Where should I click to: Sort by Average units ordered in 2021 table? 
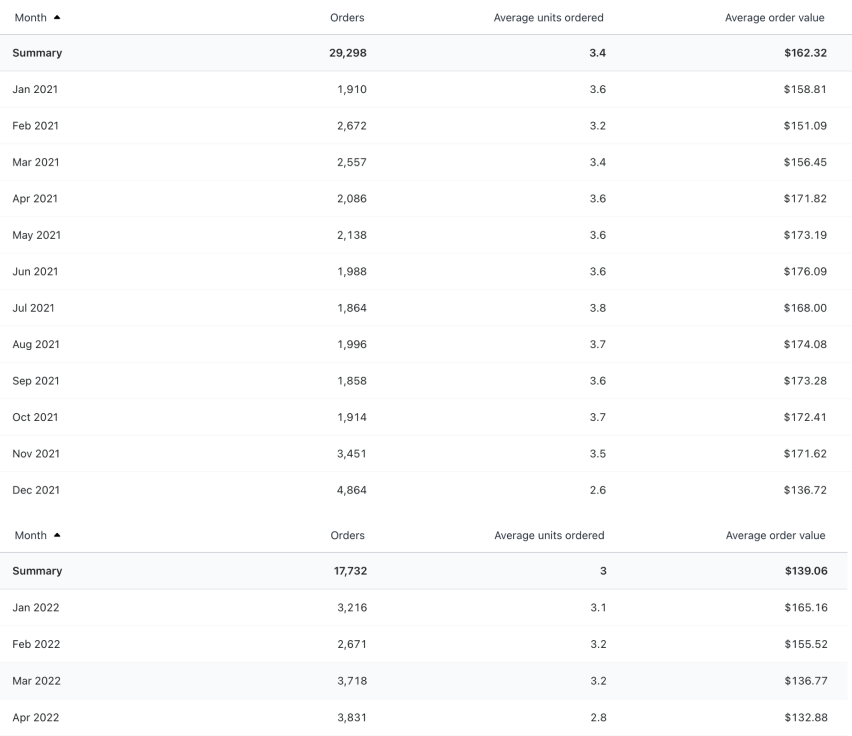click(x=548, y=18)
